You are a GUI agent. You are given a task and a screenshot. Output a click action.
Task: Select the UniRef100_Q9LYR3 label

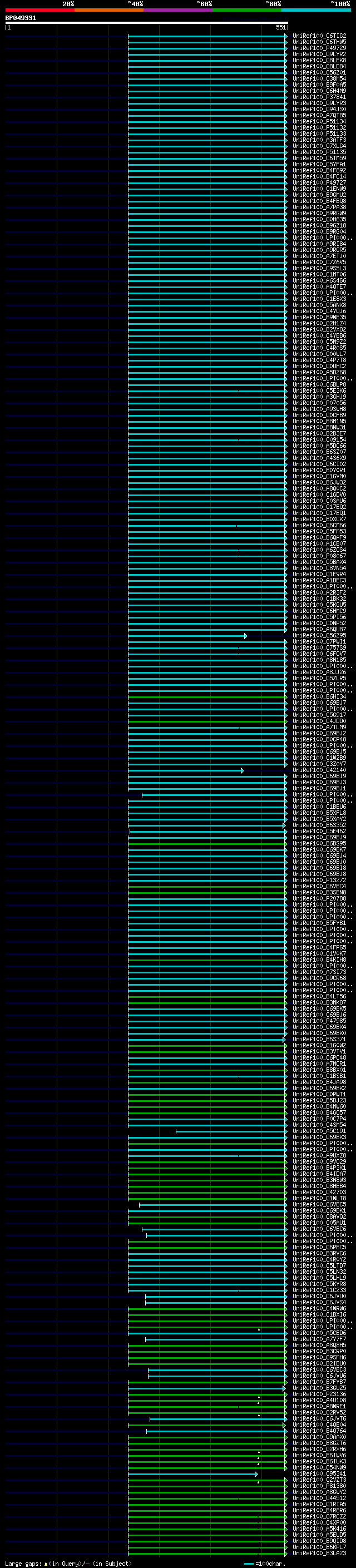(x=319, y=103)
